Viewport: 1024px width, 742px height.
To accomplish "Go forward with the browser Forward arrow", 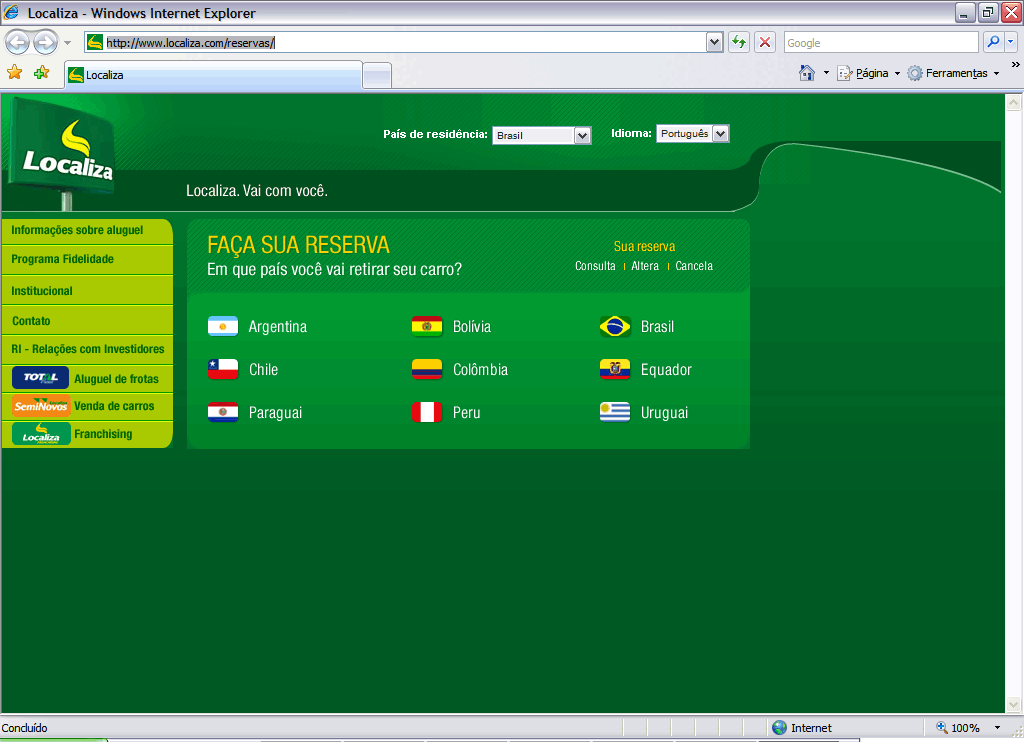I will click(45, 42).
